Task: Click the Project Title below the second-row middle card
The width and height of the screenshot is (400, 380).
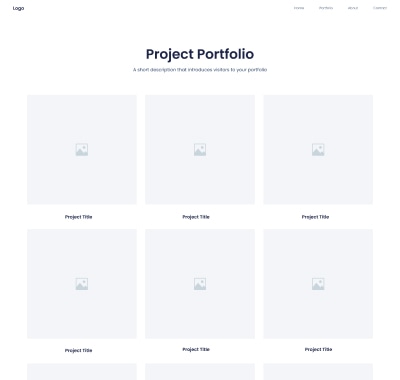Action: (x=196, y=349)
